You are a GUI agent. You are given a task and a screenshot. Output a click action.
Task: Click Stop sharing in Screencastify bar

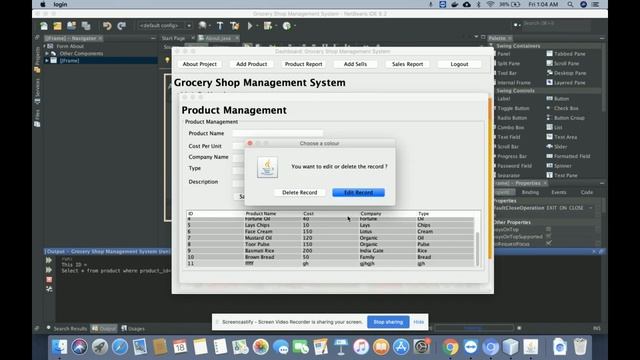tap(388, 322)
